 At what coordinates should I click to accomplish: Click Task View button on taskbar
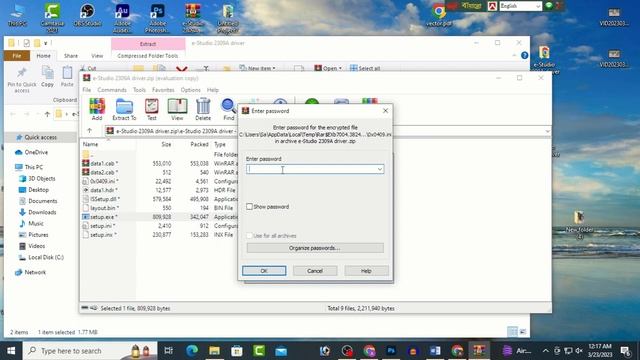pos(168,351)
